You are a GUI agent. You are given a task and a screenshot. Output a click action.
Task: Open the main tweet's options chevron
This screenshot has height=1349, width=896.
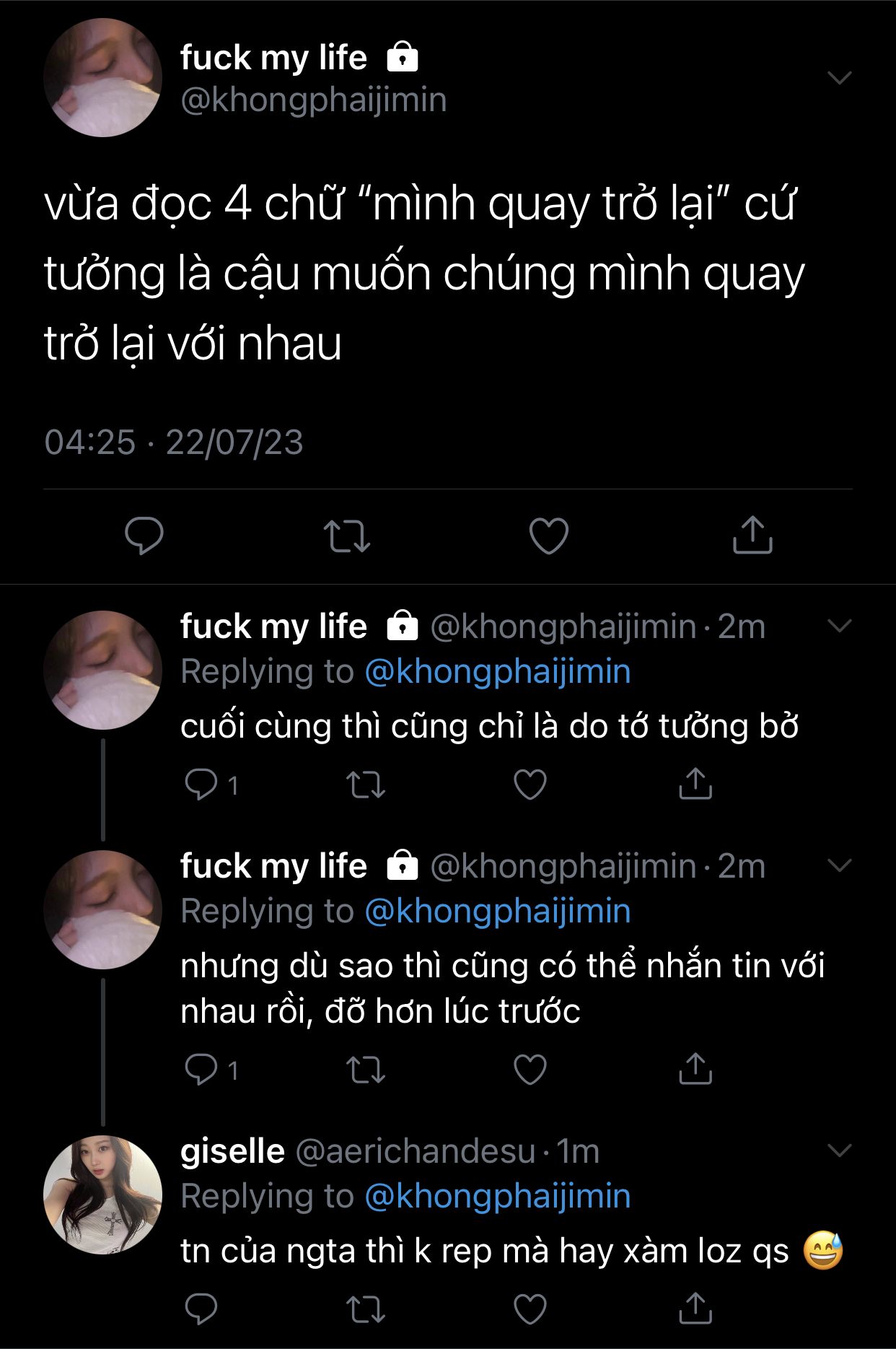[840, 77]
